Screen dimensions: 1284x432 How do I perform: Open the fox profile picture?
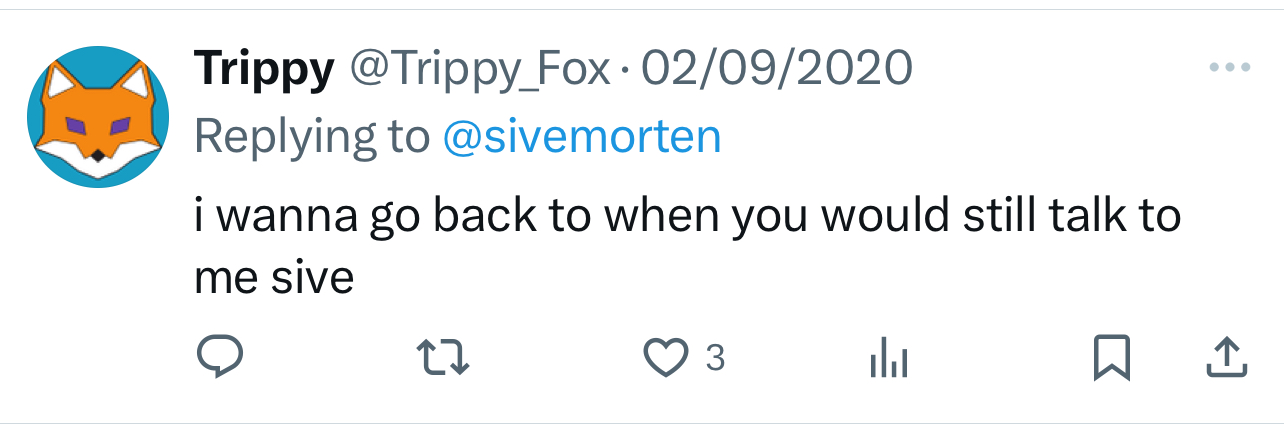click(x=96, y=117)
